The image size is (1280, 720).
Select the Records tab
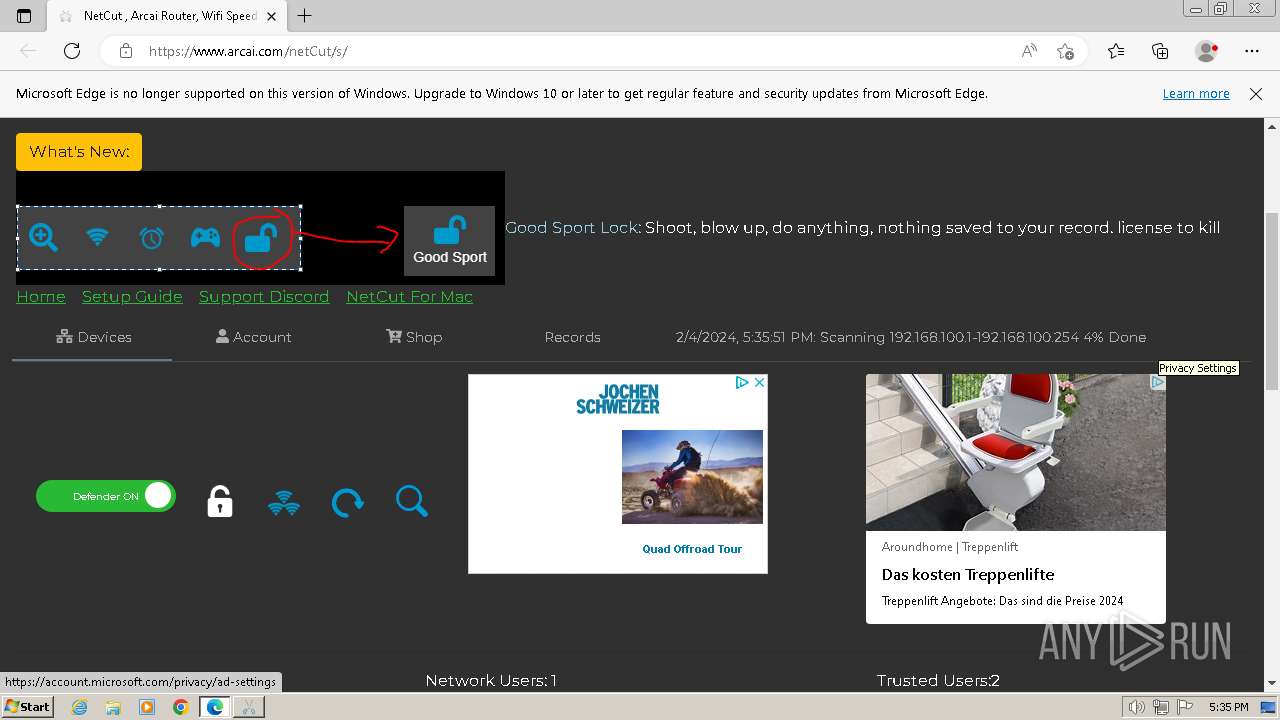(x=572, y=337)
